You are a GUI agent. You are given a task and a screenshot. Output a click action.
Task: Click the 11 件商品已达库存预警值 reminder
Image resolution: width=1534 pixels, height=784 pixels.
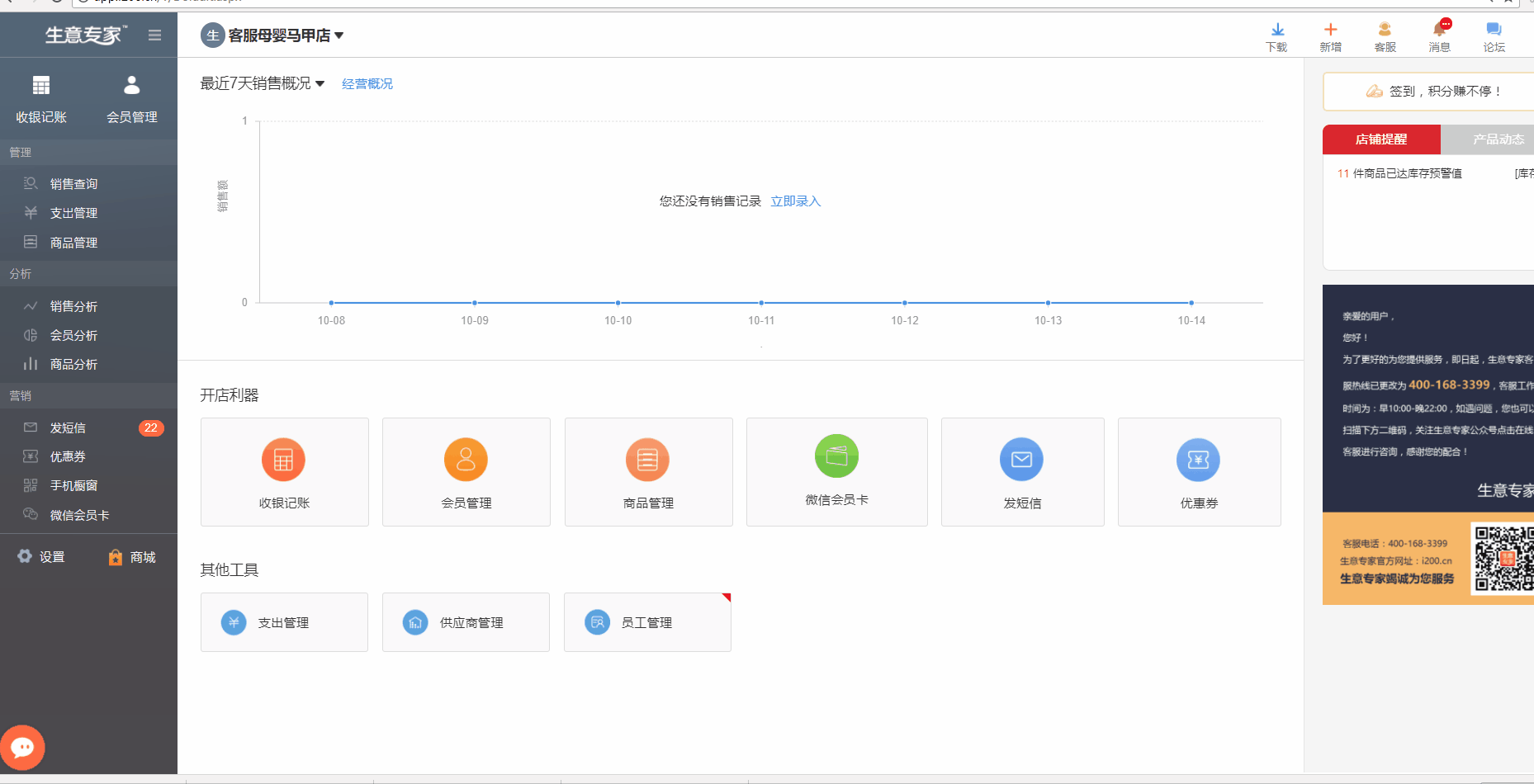click(1399, 173)
